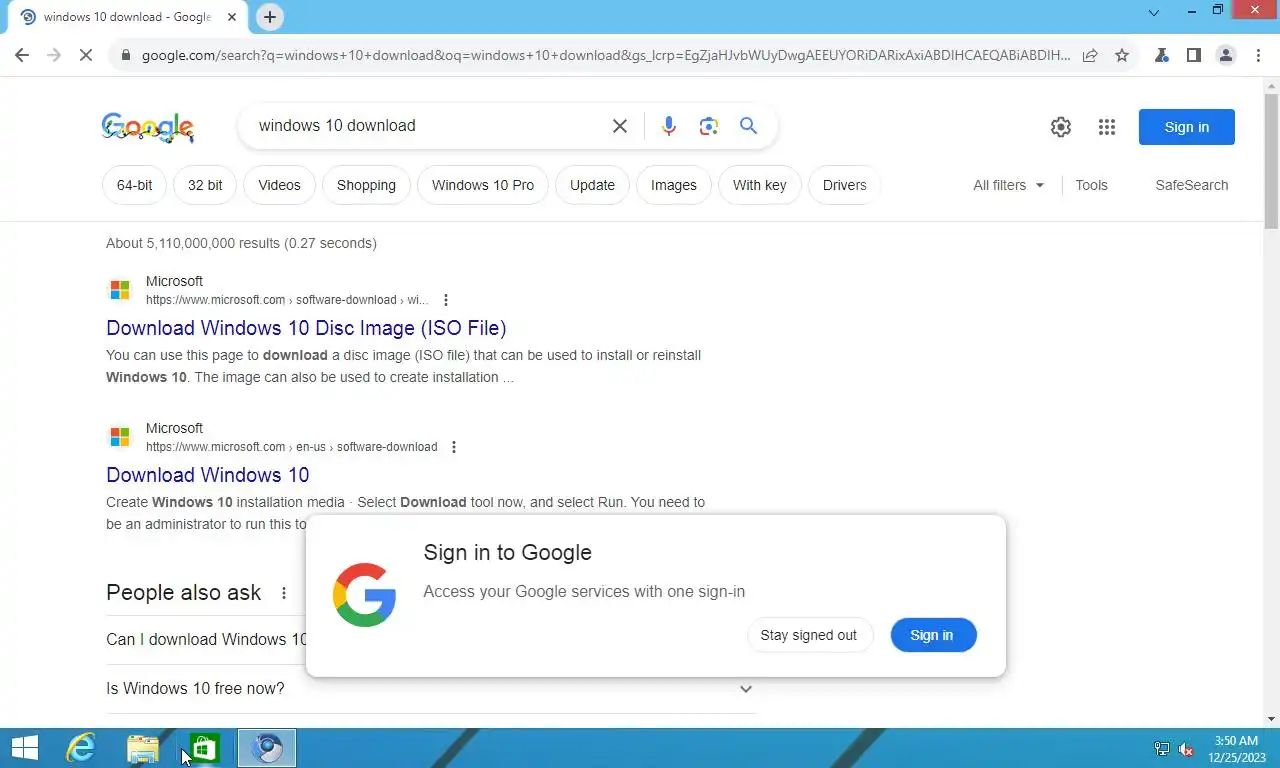Expand the 'Is Windows 10 free now?' question
The height and width of the screenshot is (768, 1280).
click(x=431, y=689)
